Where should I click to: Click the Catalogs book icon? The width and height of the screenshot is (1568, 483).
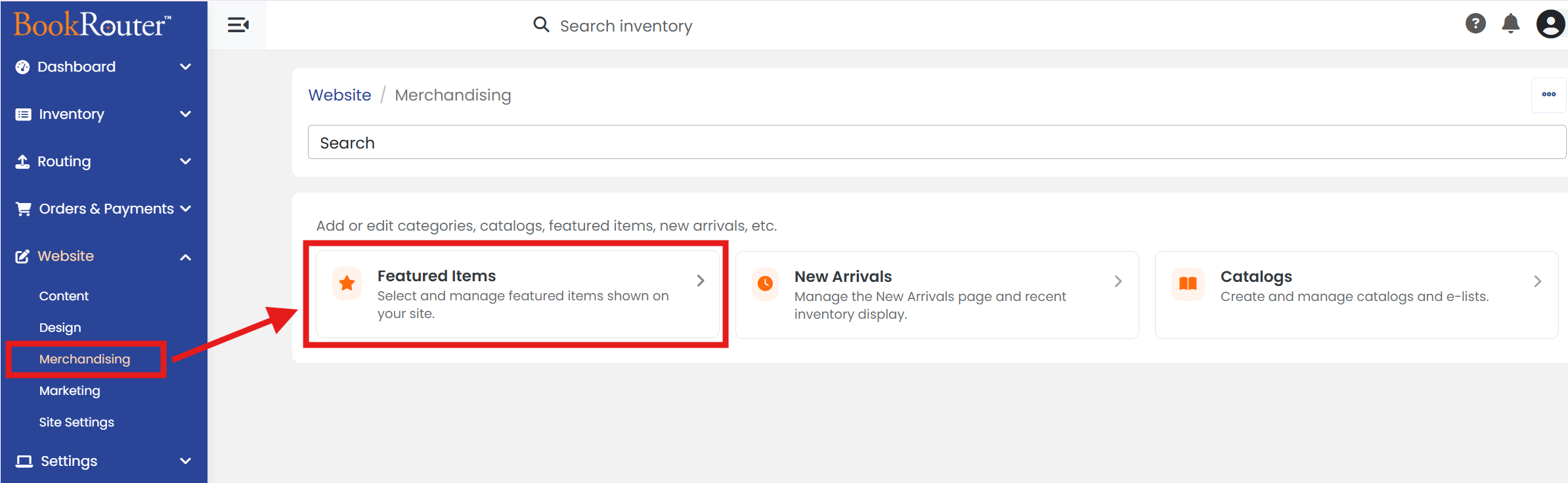pos(1188,284)
